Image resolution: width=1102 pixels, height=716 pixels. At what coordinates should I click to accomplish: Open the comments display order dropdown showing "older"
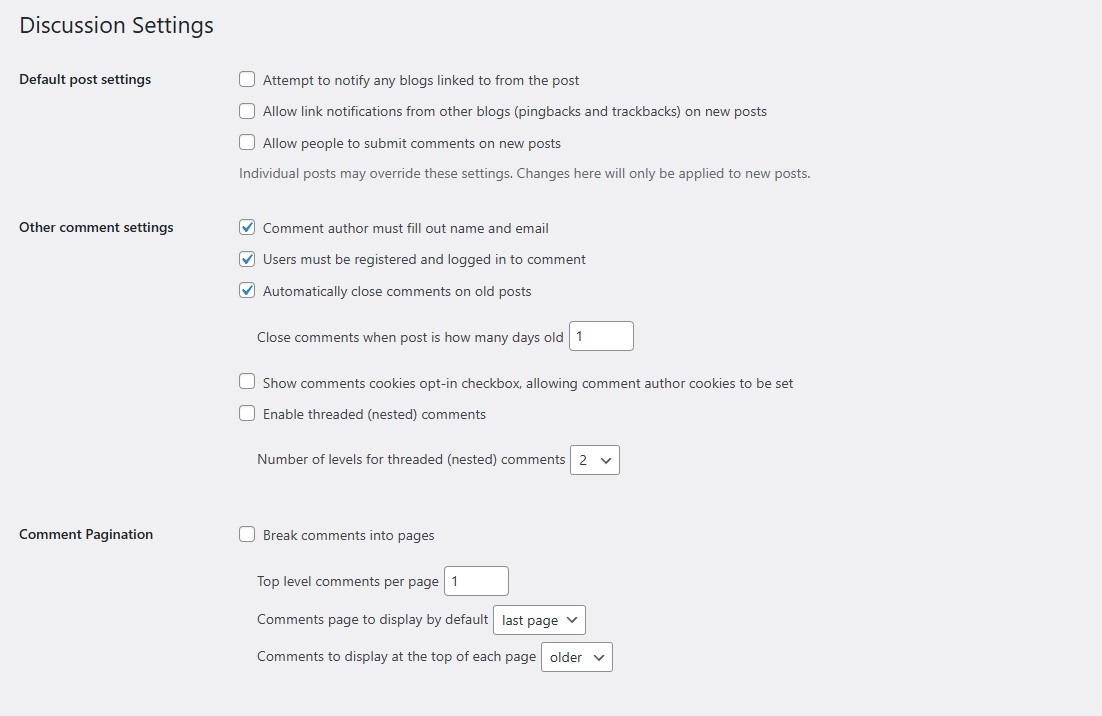coord(576,656)
